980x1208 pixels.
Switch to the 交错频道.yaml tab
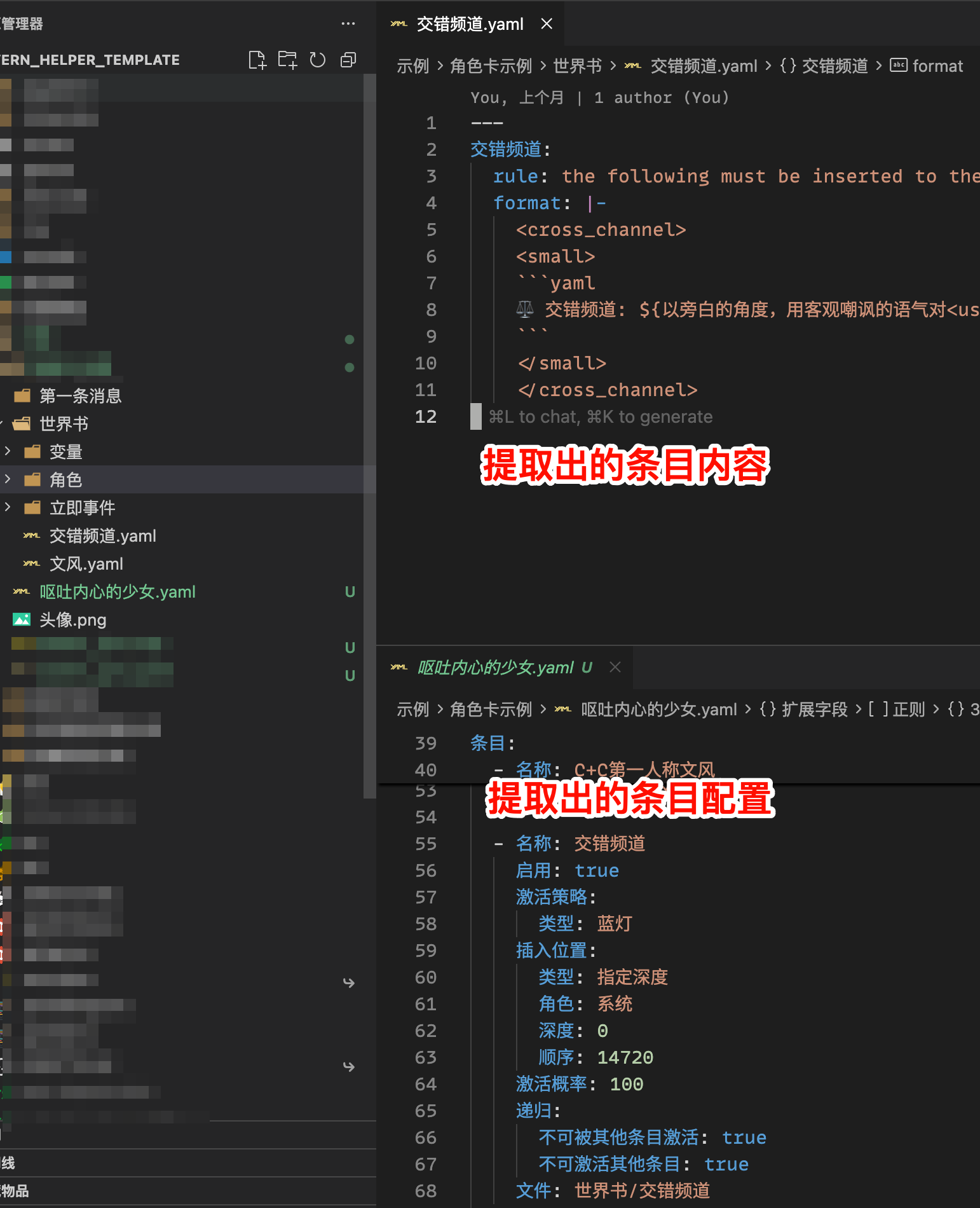click(x=469, y=24)
